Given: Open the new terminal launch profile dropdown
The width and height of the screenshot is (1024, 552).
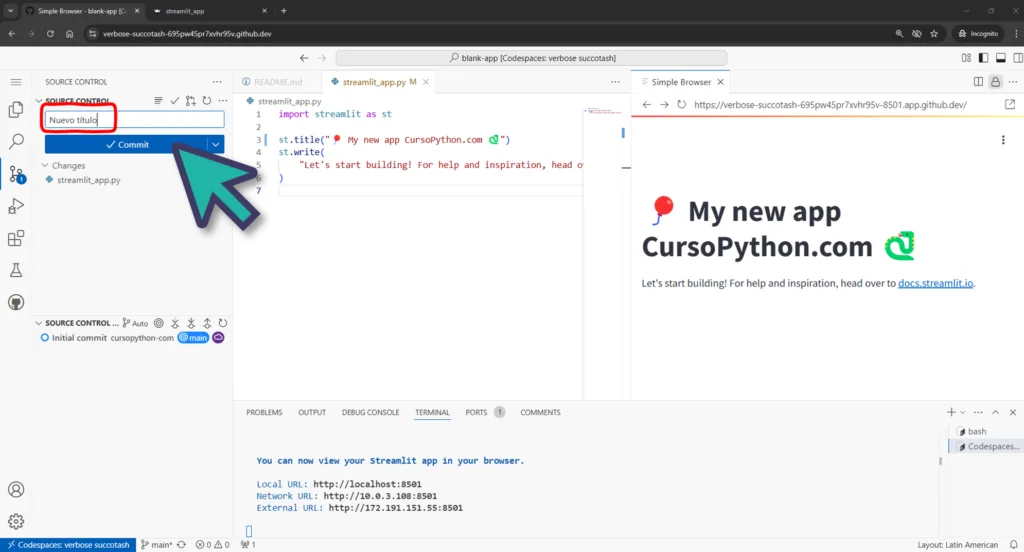Looking at the screenshot, I should 963,412.
